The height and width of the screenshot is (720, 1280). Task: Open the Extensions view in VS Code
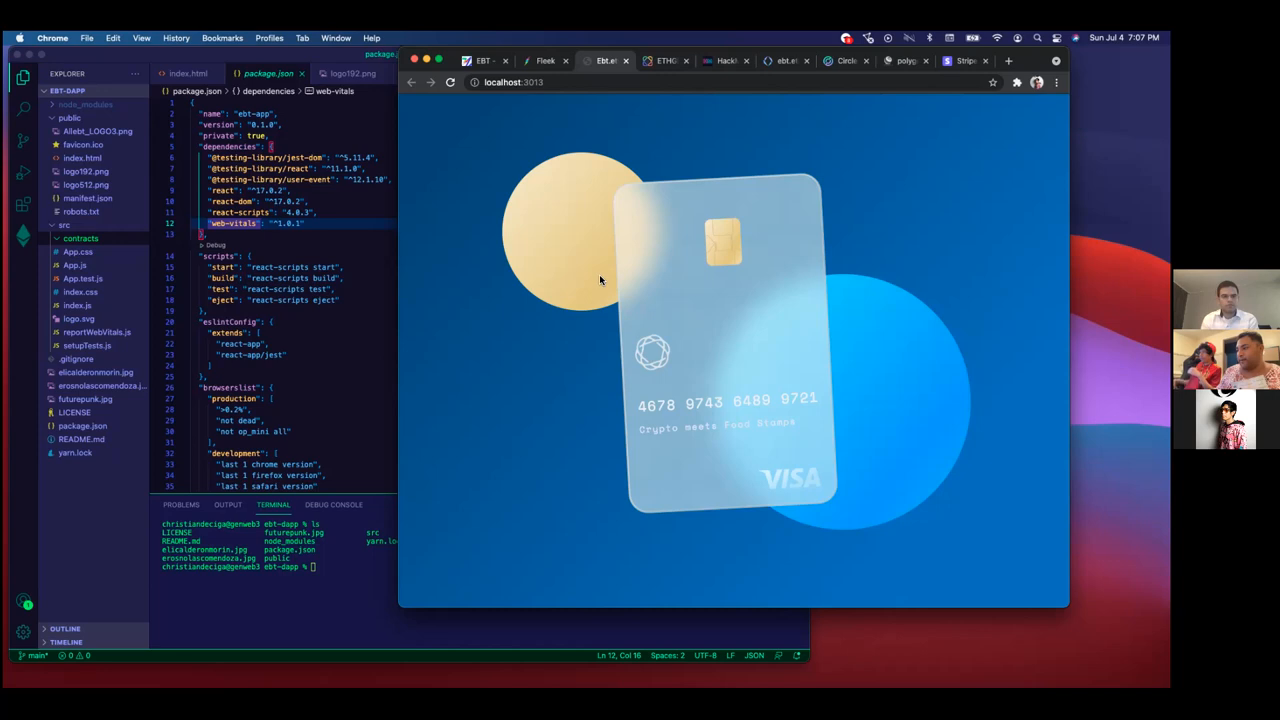22,205
